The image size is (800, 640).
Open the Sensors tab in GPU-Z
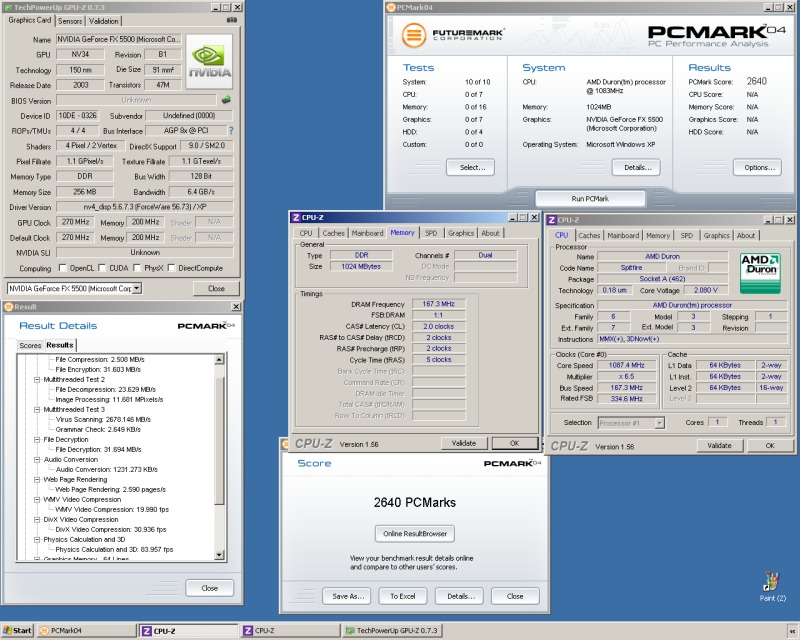coord(70,21)
